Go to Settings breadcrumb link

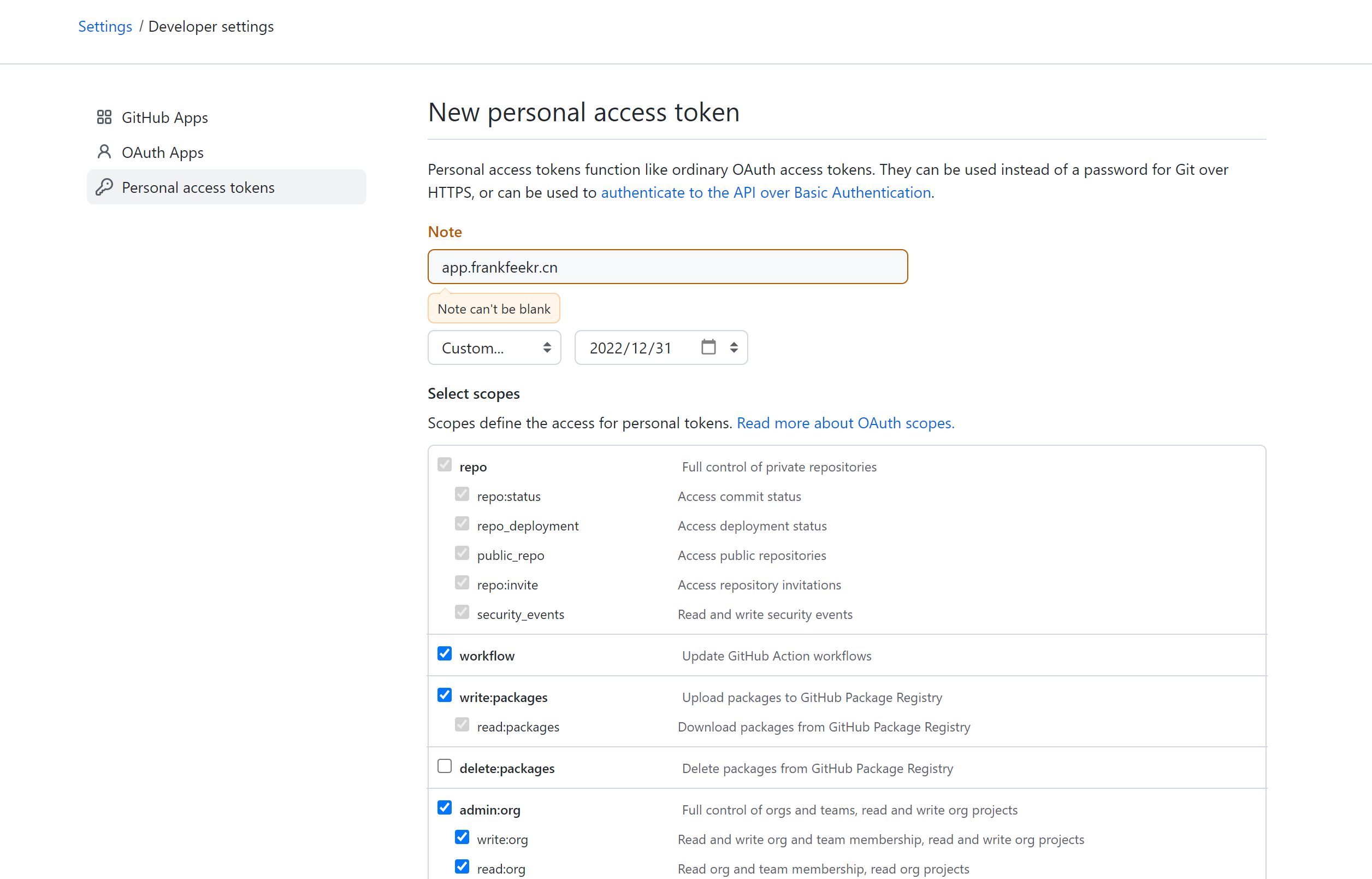point(105,26)
